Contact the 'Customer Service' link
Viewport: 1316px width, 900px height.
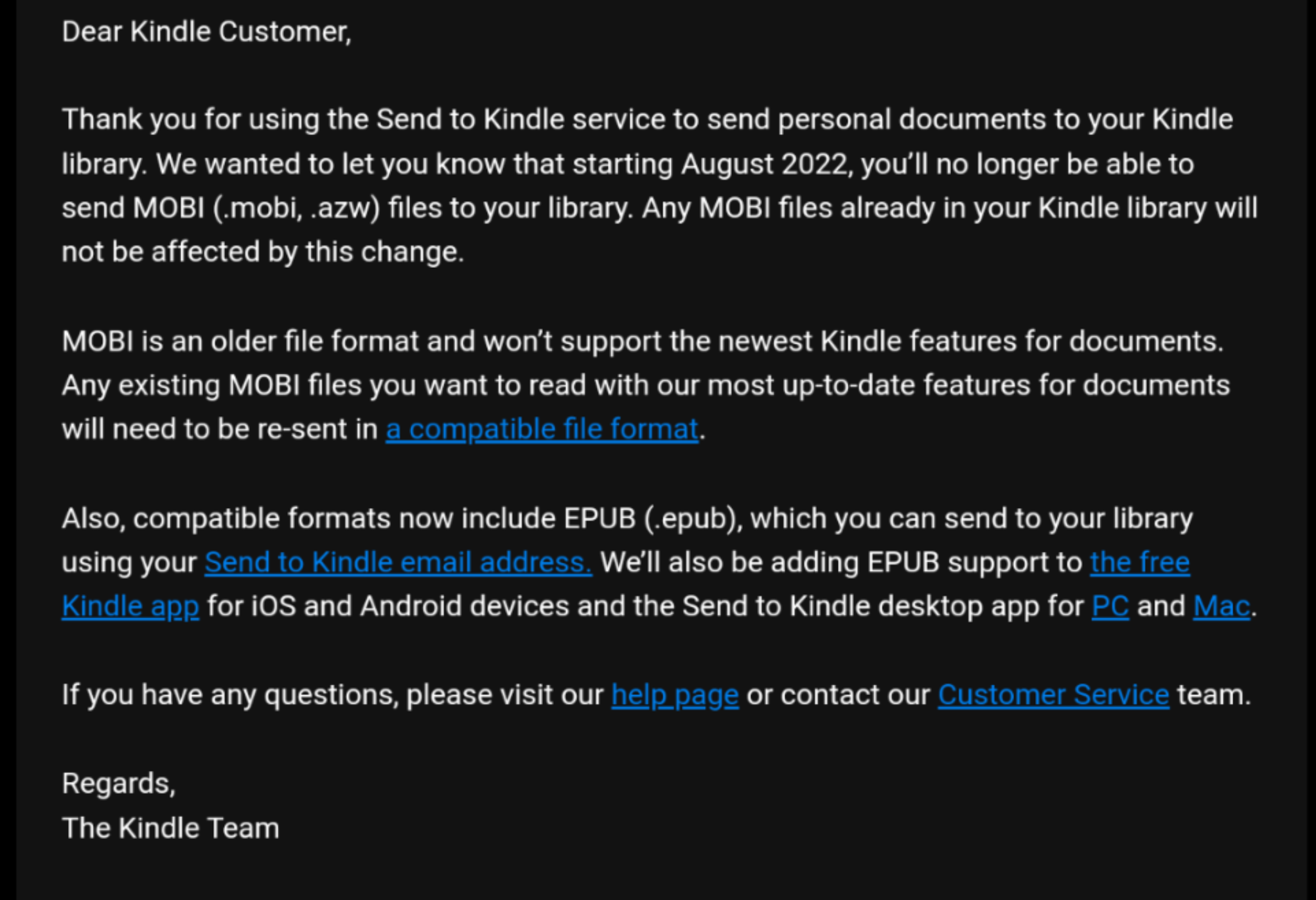(1053, 694)
